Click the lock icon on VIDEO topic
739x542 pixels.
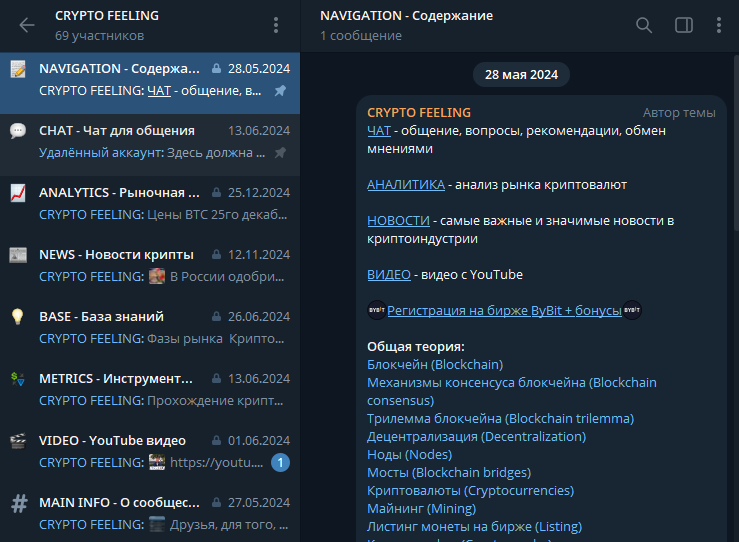pos(216,440)
